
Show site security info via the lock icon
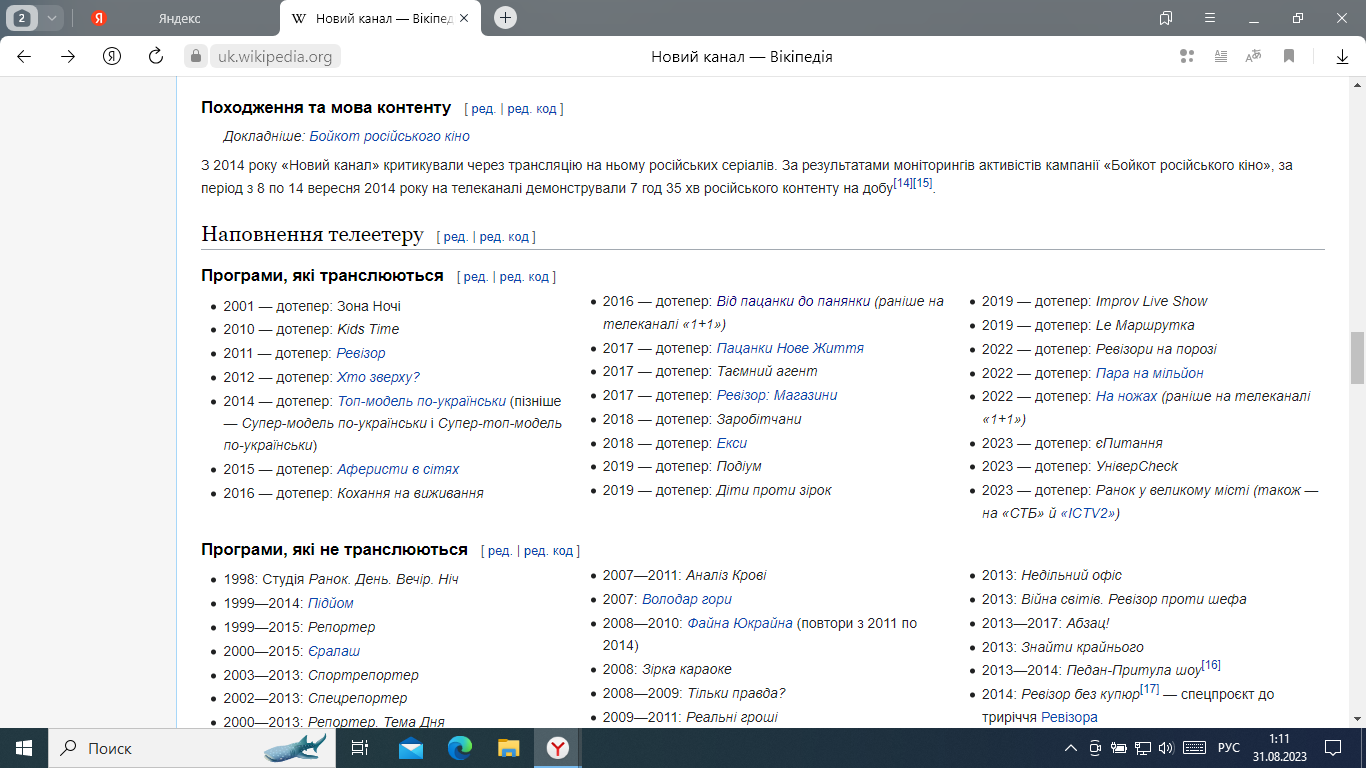coord(197,56)
